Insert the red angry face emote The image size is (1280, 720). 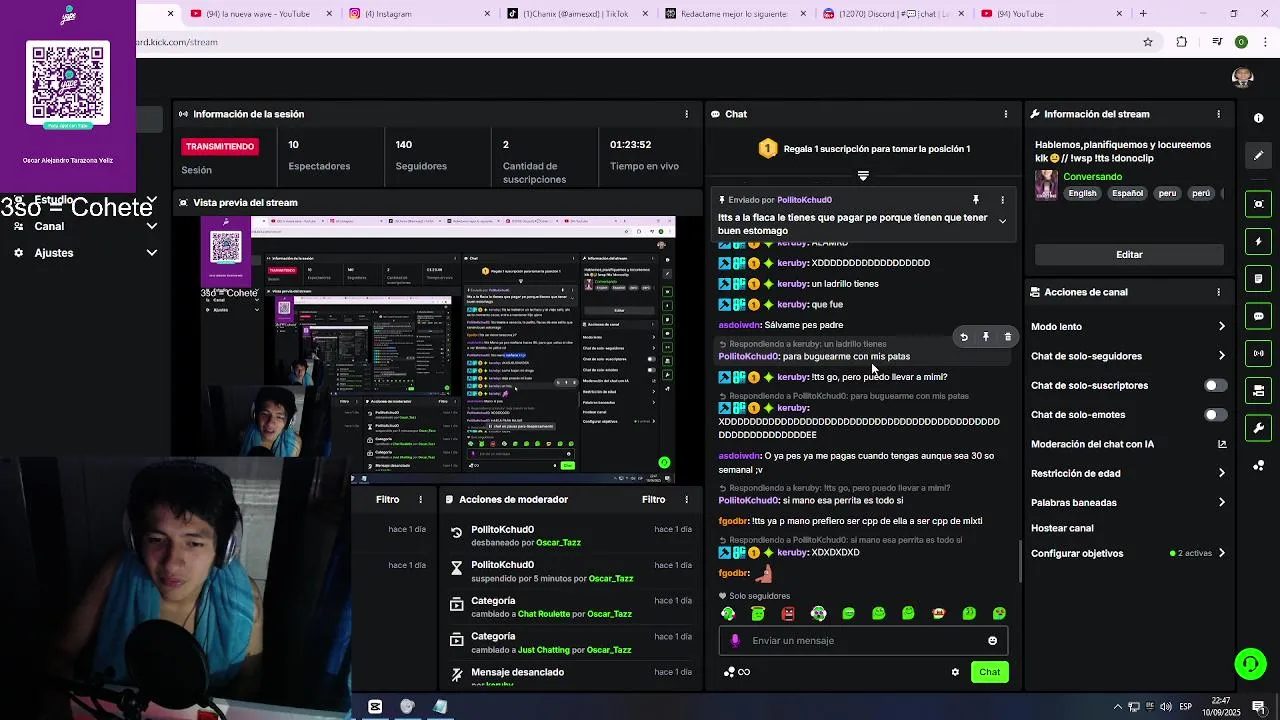point(788,613)
